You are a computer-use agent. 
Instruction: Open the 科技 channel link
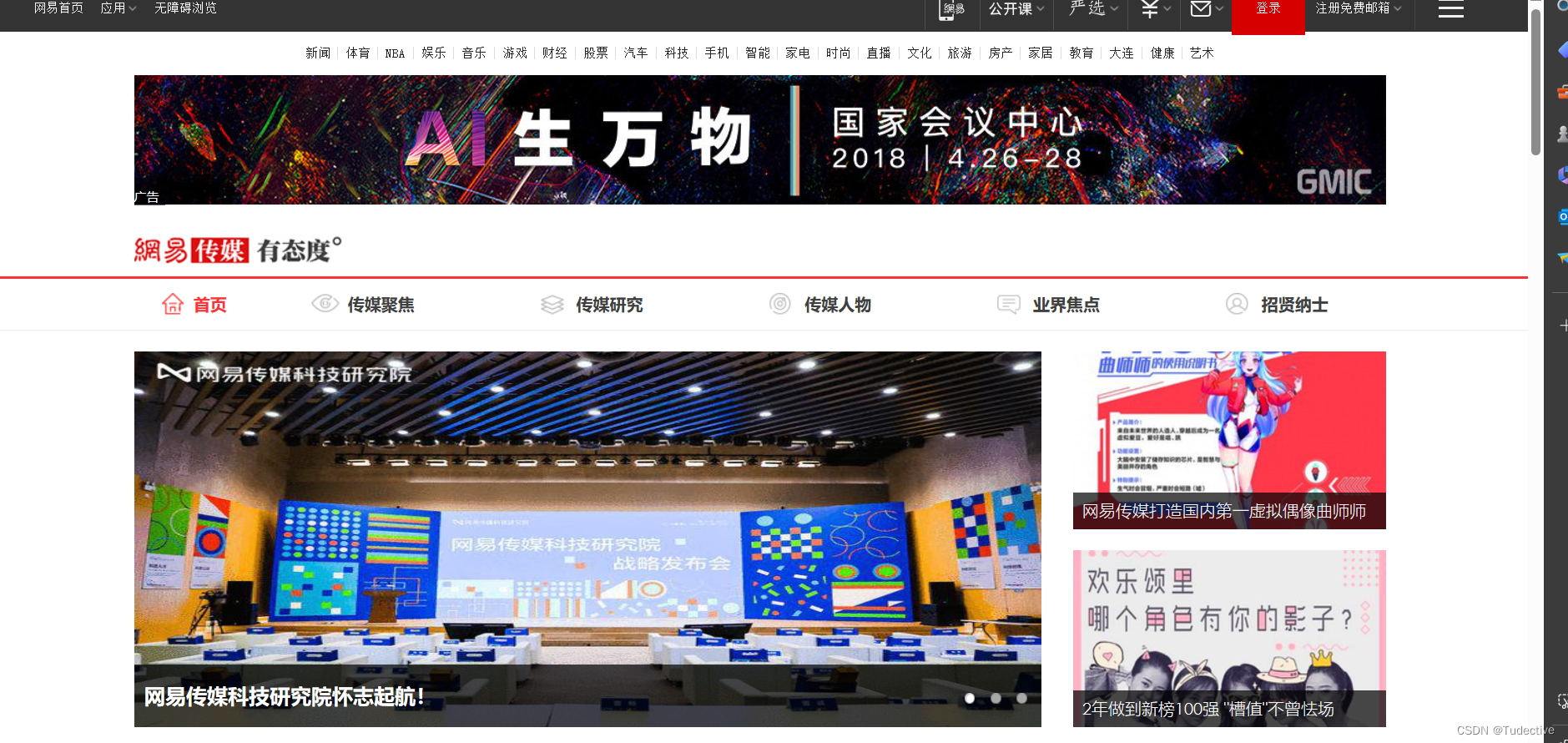(x=677, y=53)
